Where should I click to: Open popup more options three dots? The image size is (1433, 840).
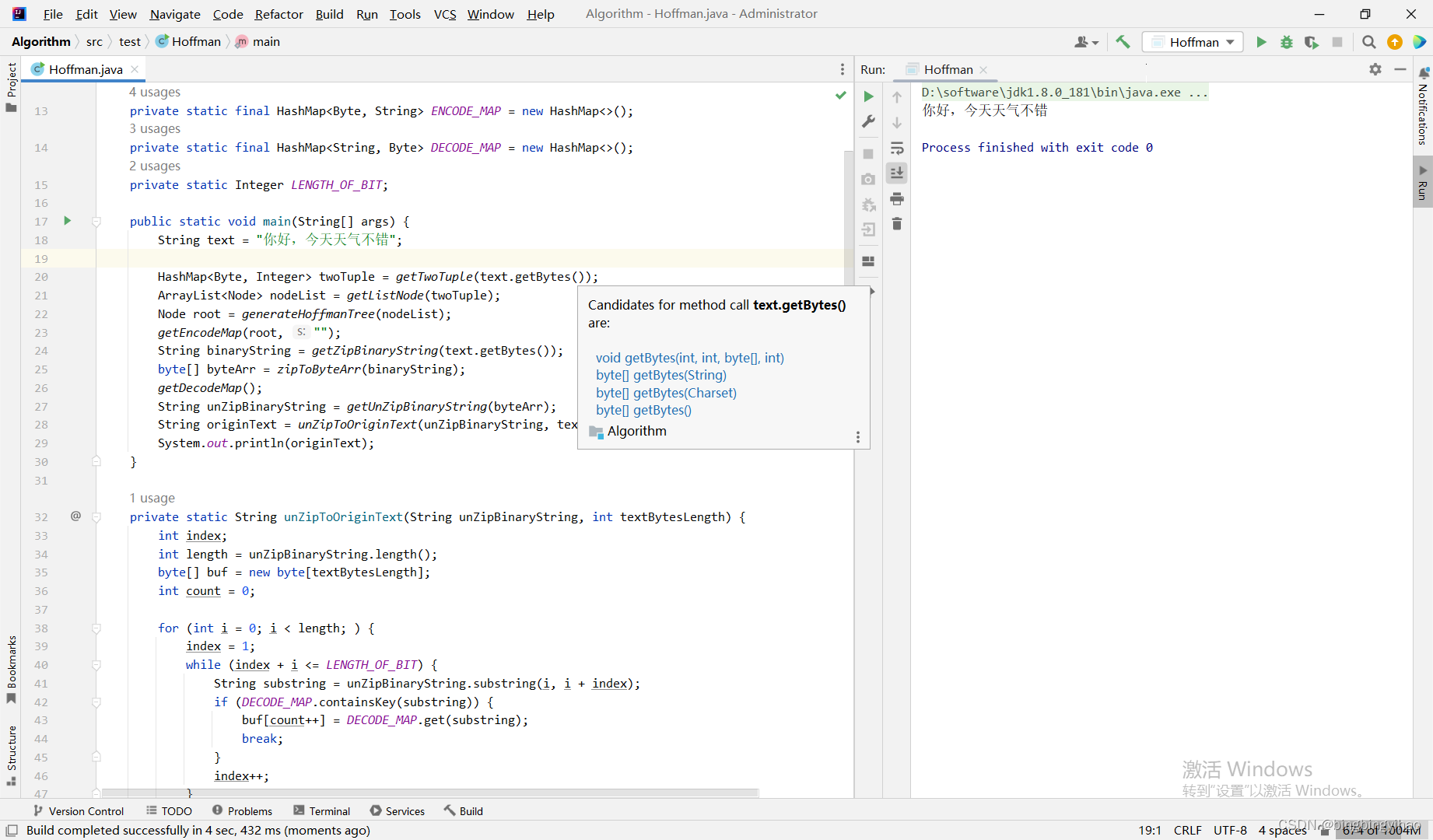pos(858,437)
